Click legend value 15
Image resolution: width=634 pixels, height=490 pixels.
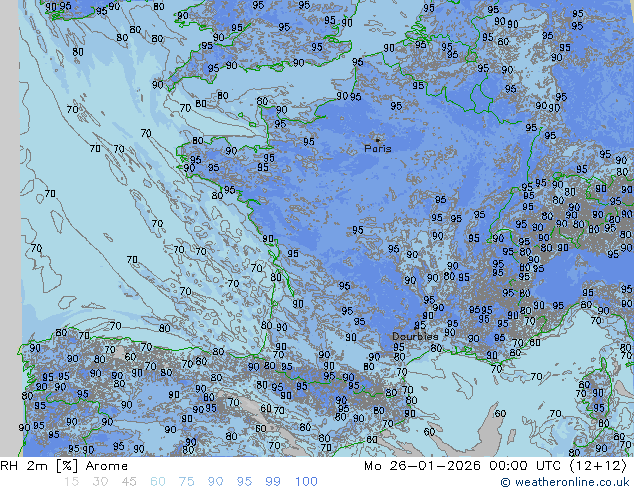[x=71, y=482]
